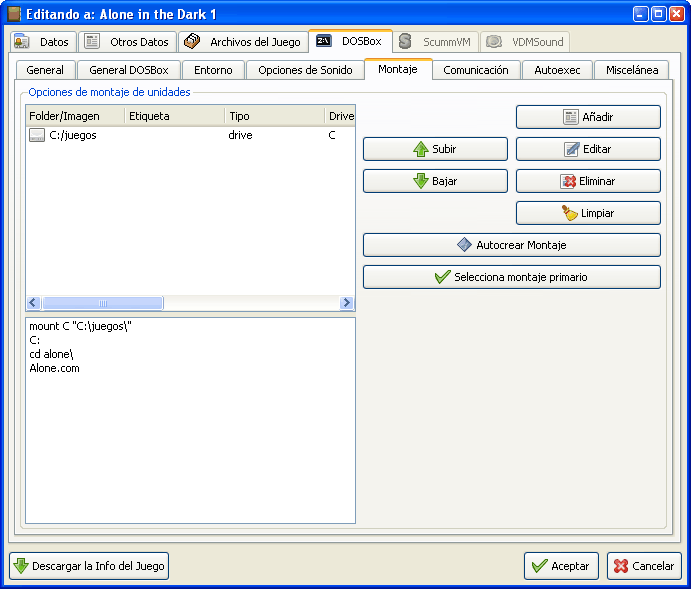This screenshot has height=589, width=691.
Task: Switch to the Autoexec sub-tab
Action: [557, 70]
